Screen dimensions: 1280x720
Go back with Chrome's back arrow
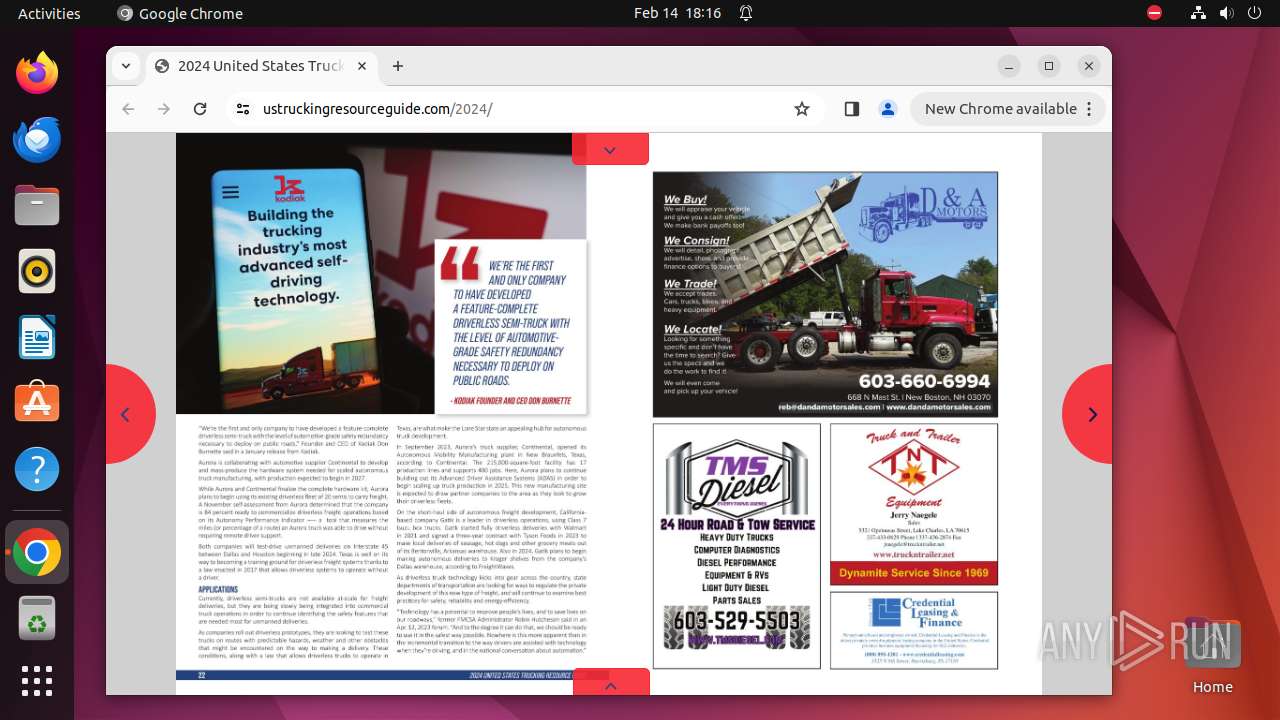point(128,109)
